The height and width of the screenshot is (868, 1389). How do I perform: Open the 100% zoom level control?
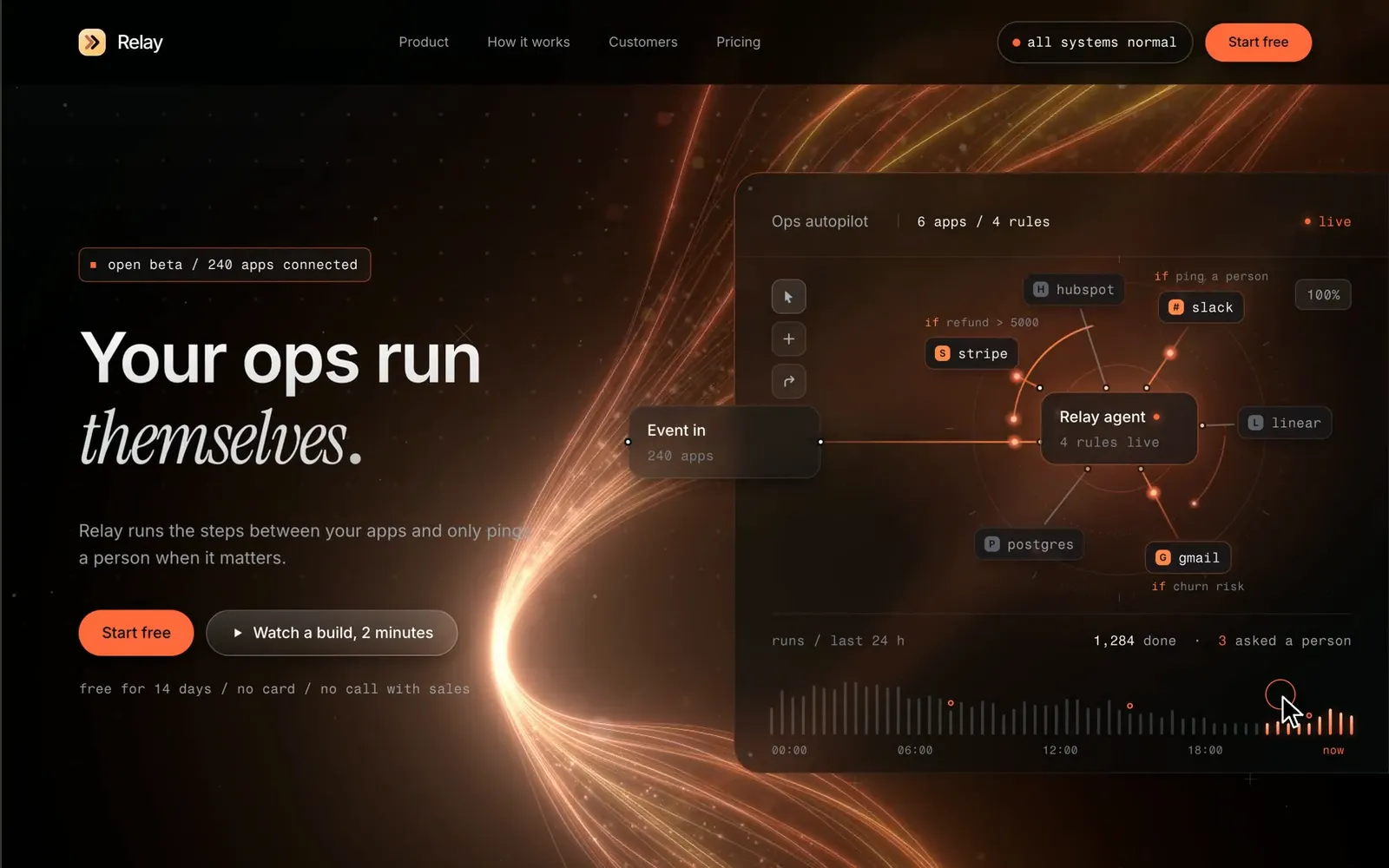click(x=1323, y=295)
